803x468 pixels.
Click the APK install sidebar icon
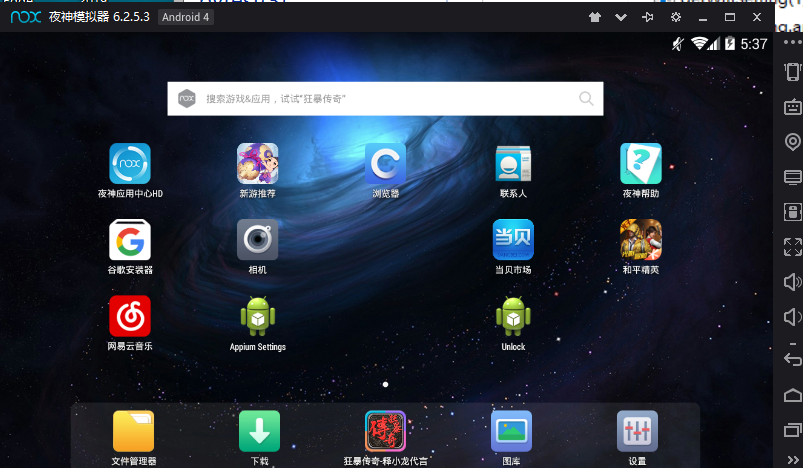pyautogui.click(x=793, y=212)
